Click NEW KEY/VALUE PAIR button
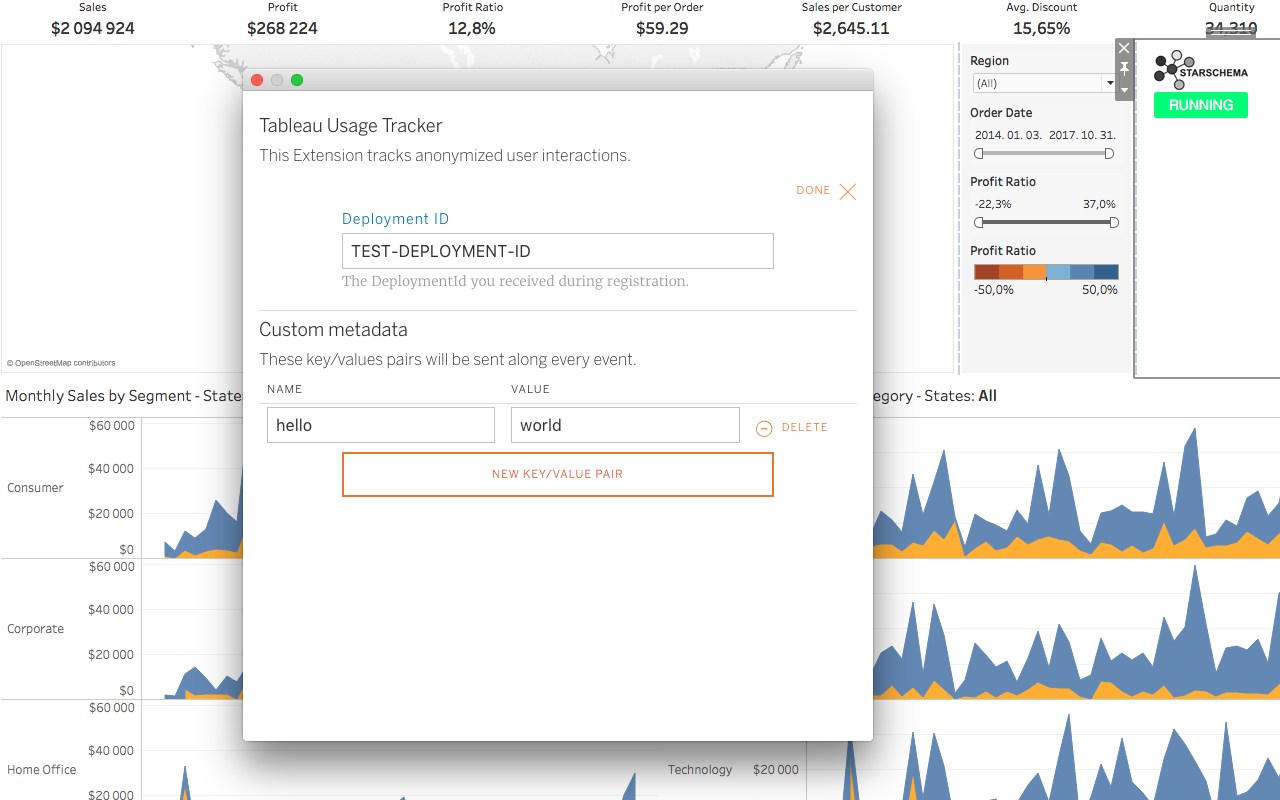 pos(558,474)
